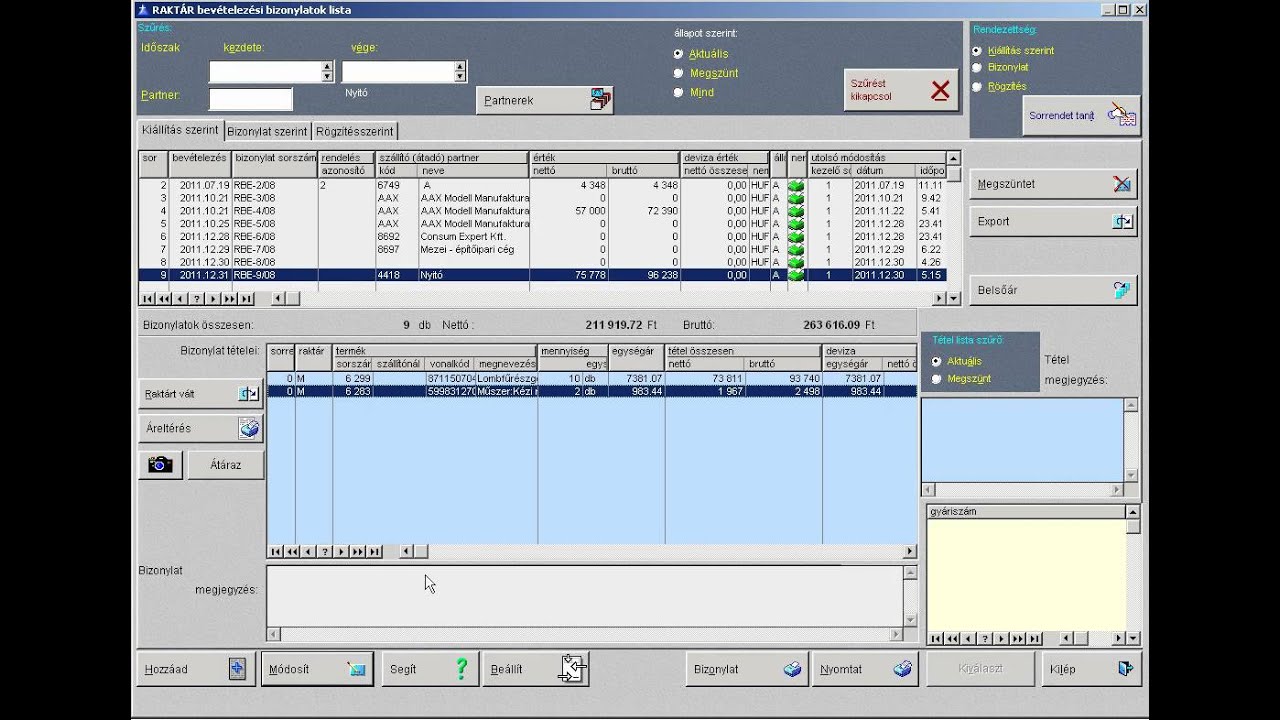Image resolution: width=1280 pixels, height=720 pixels.
Task: Click the disabled Kiválaszt button
Action: (x=981, y=669)
